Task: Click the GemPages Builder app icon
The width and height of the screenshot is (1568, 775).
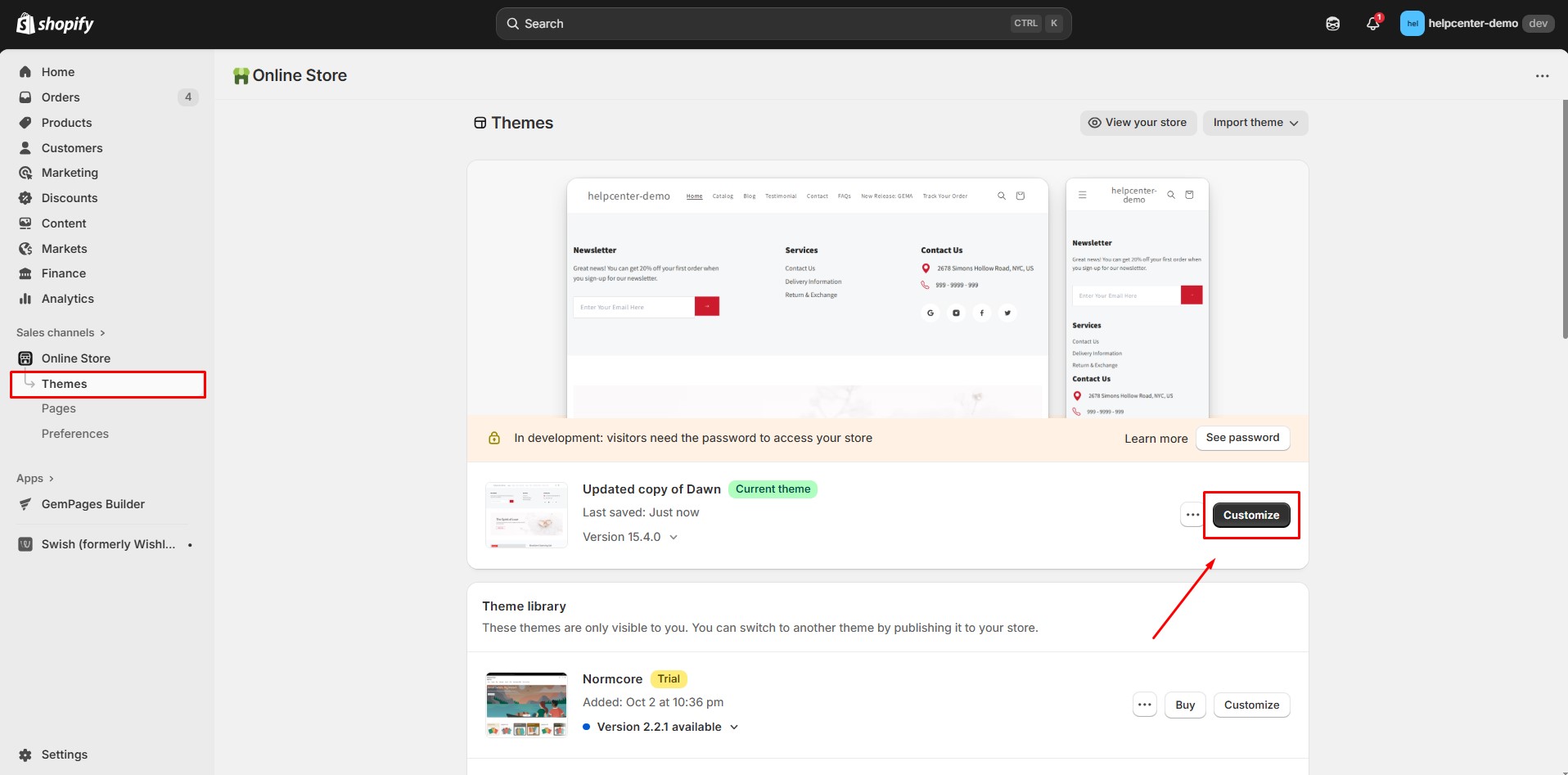Action: (25, 504)
